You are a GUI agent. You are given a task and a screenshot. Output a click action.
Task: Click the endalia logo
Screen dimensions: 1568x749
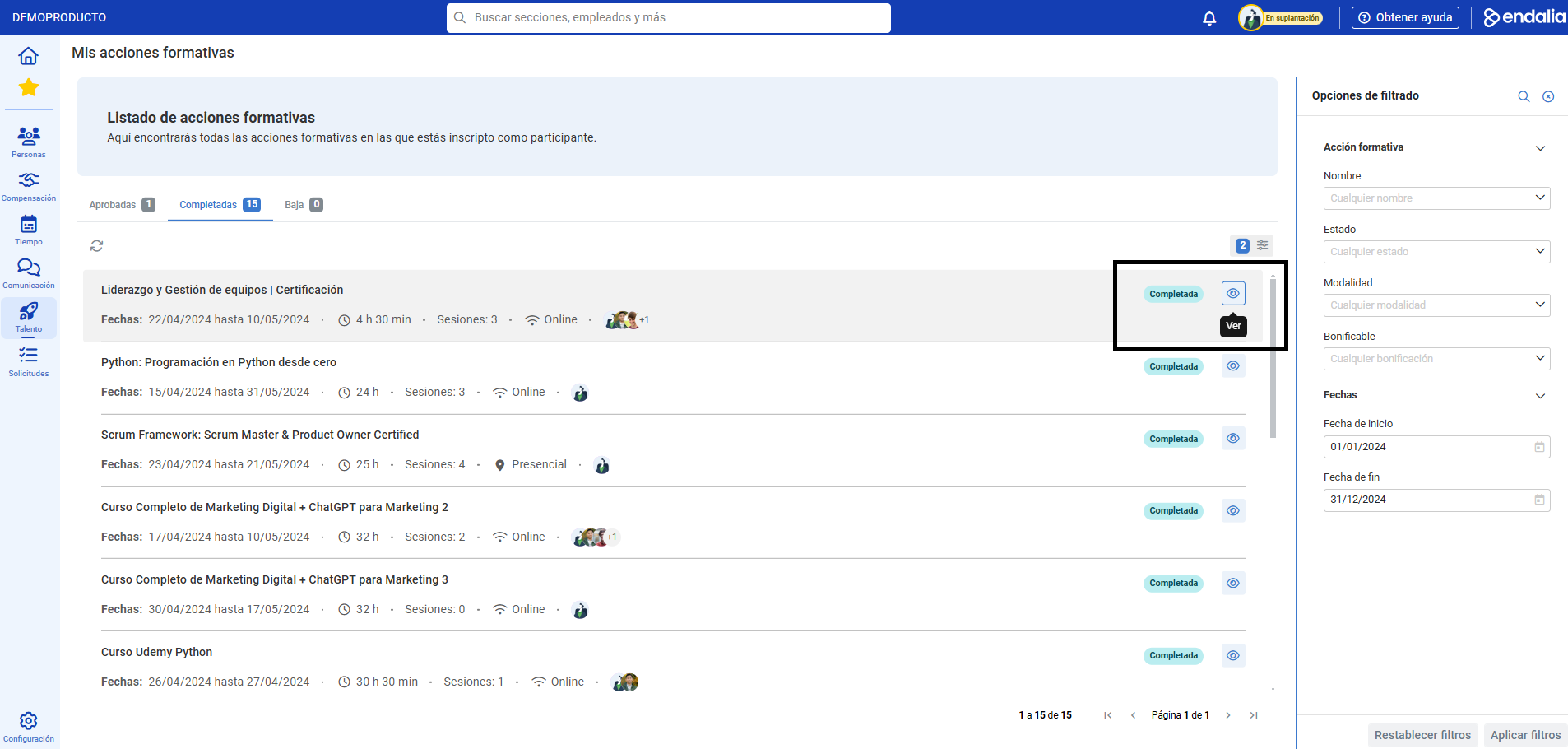coord(1524,17)
